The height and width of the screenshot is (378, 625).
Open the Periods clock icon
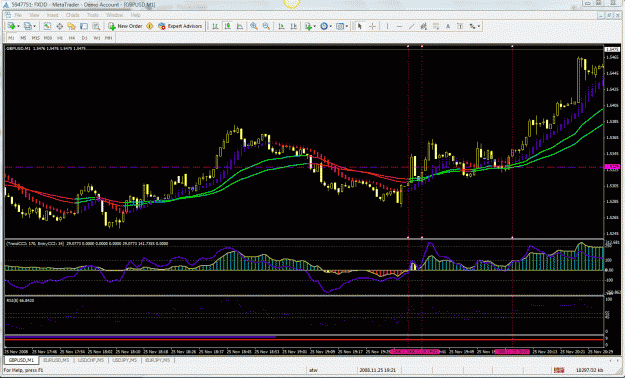click(324, 26)
